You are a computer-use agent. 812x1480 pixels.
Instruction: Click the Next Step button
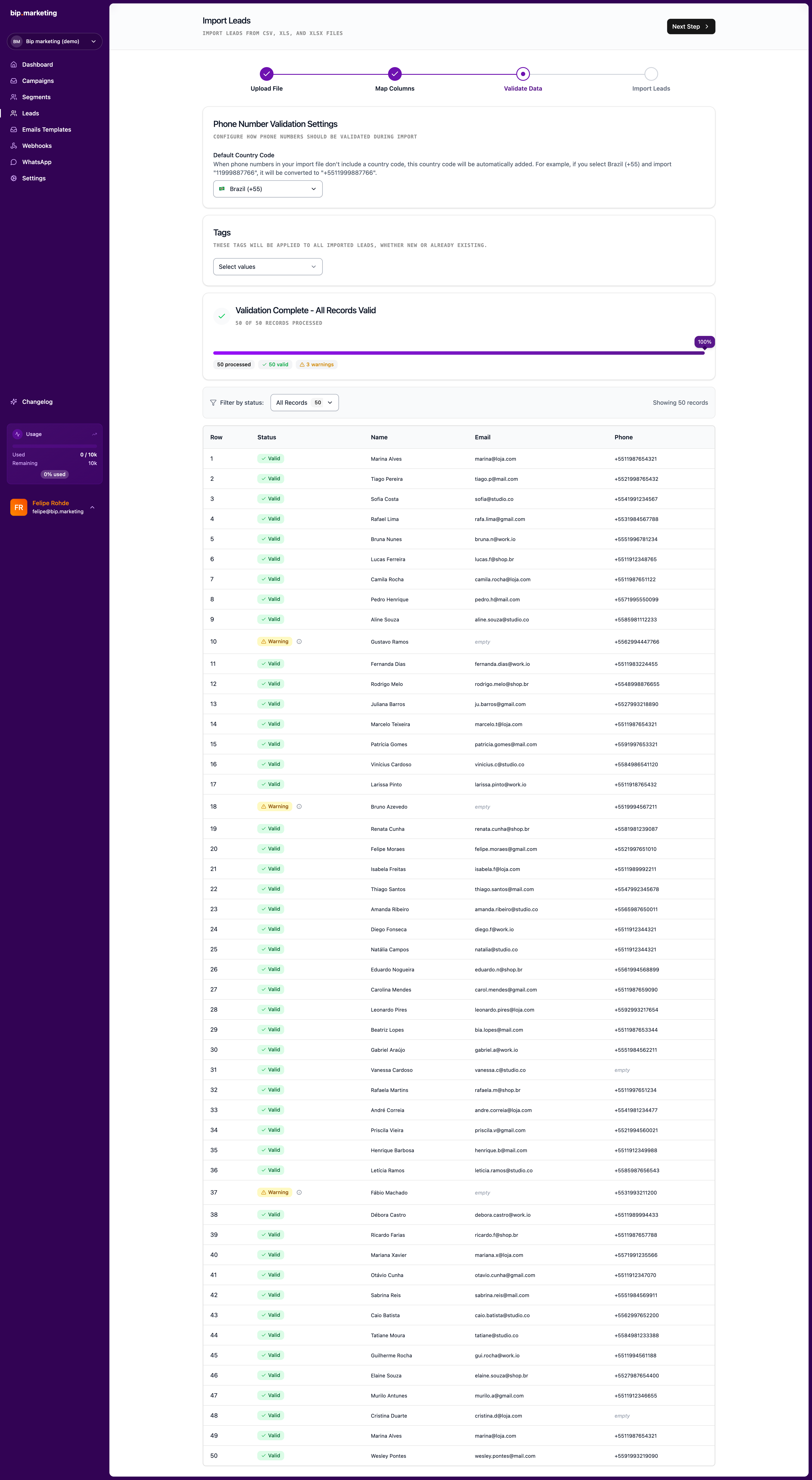point(691,26)
